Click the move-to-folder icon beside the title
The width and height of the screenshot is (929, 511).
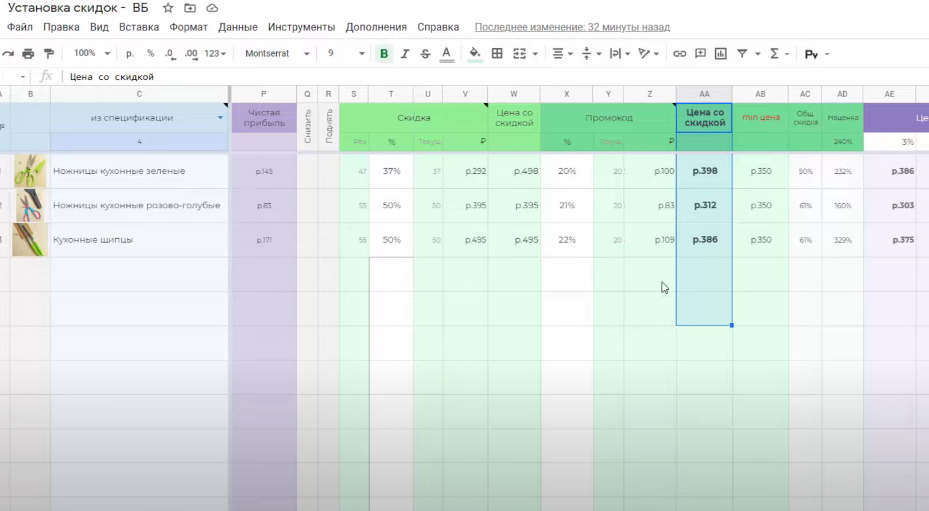pyautogui.click(x=190, y=8)
